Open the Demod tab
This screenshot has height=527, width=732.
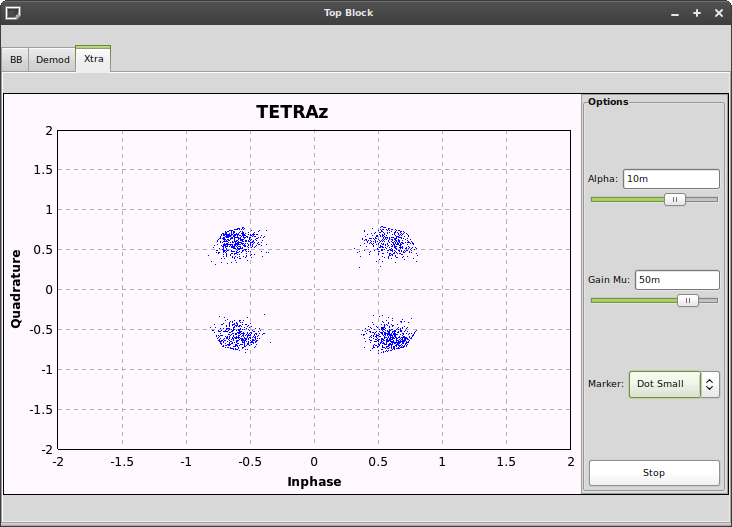point(53,60)
